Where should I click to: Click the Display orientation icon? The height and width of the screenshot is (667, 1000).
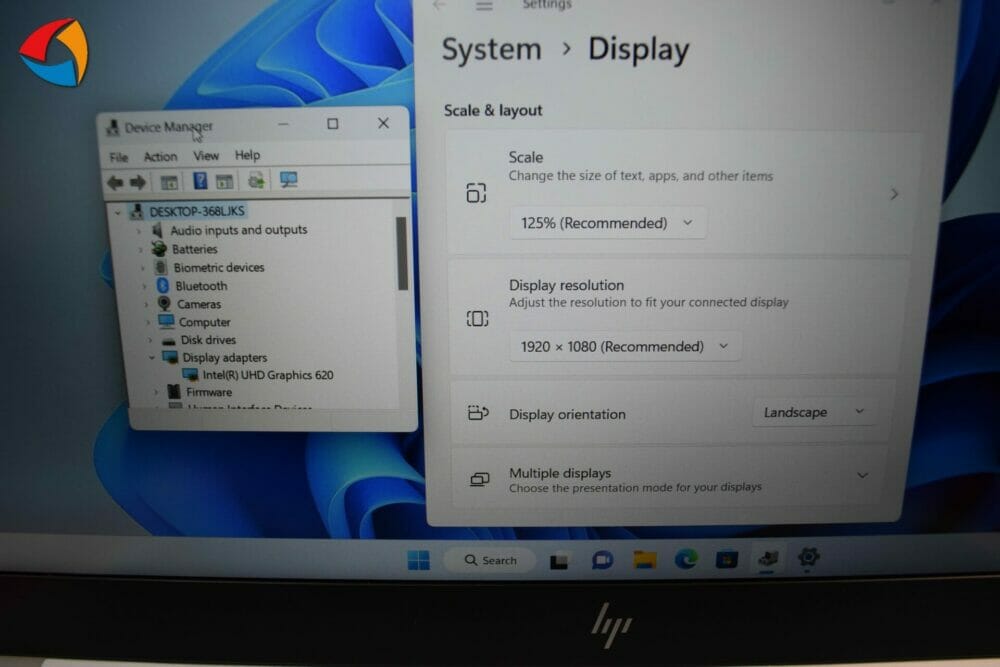(x=478, y=413)
